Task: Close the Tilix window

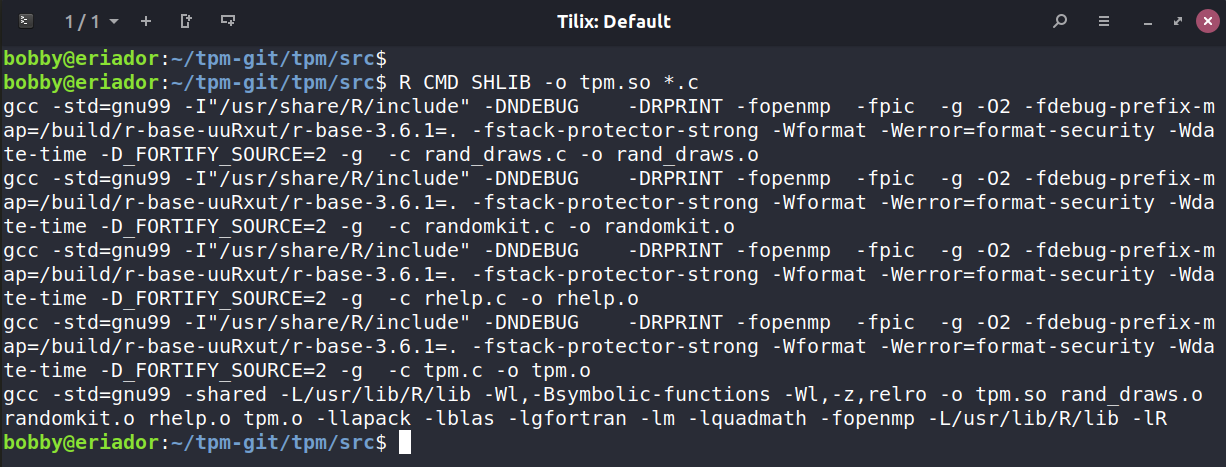Action: (x=1206, y=21)
